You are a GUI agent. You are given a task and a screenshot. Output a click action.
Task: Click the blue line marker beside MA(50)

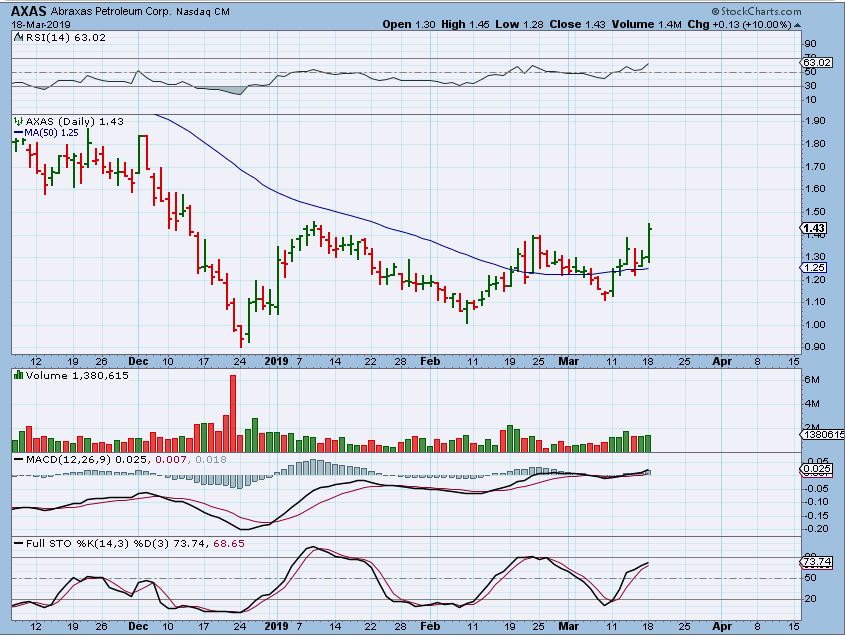[x=17, y=132]
